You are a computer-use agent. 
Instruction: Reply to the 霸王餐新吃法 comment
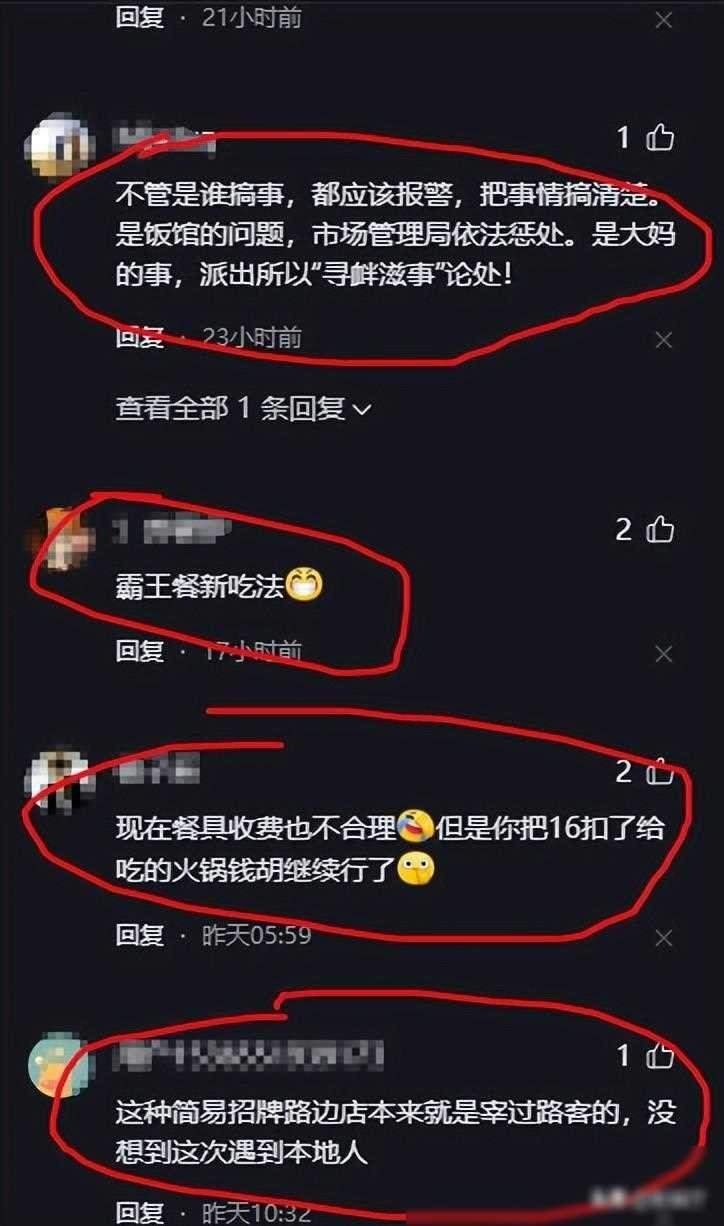pos(140,651)
